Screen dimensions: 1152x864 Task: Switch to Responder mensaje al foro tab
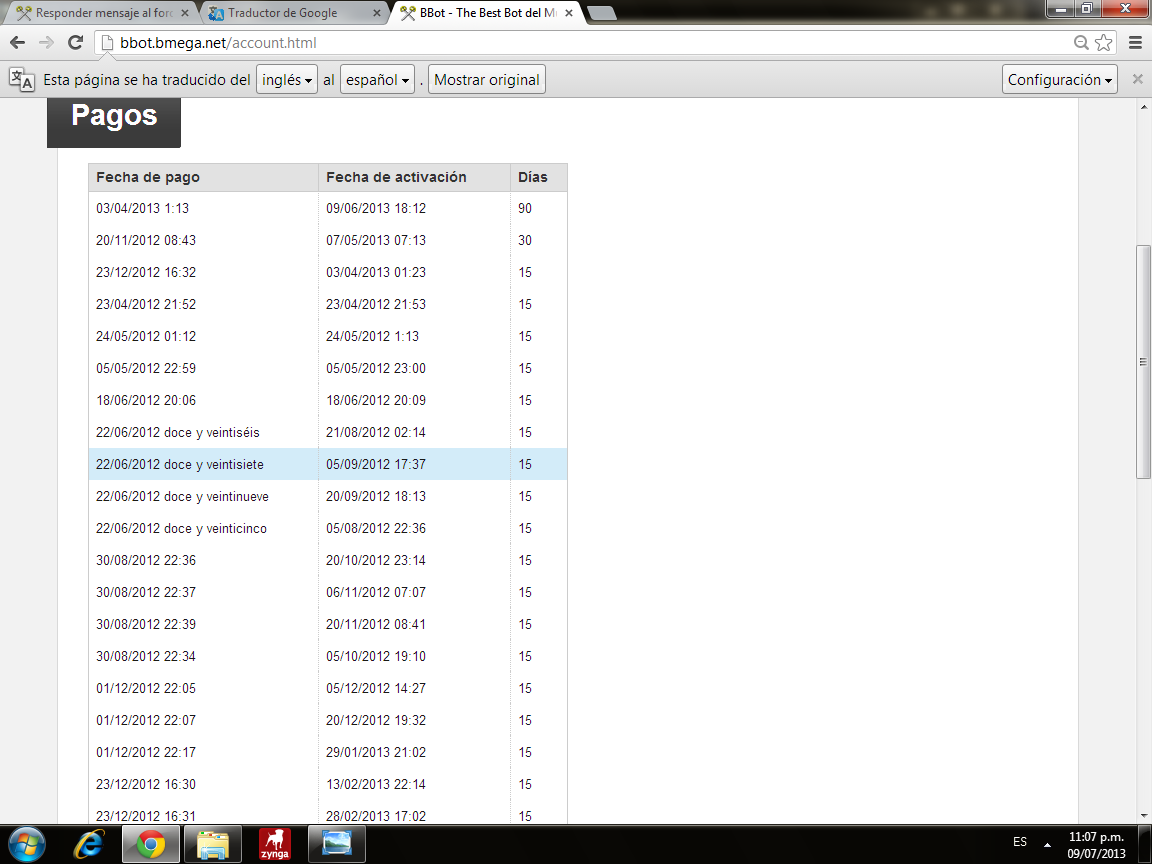[100, 13]
